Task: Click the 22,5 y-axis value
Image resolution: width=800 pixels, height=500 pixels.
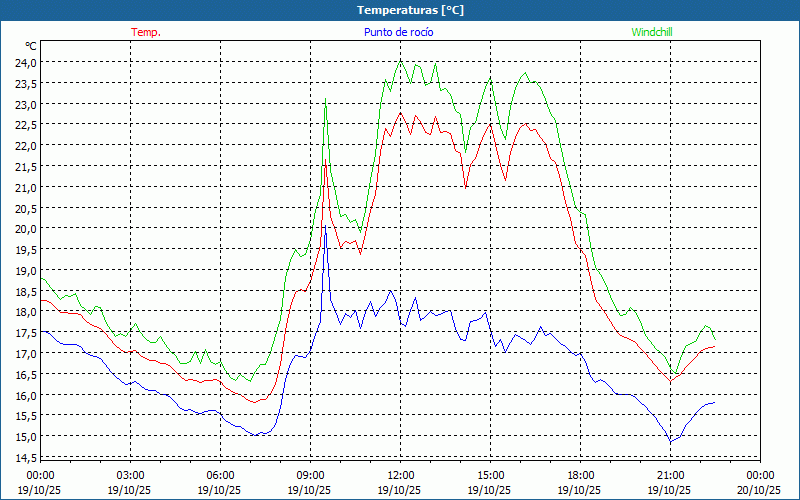Action: click(24, 124)
